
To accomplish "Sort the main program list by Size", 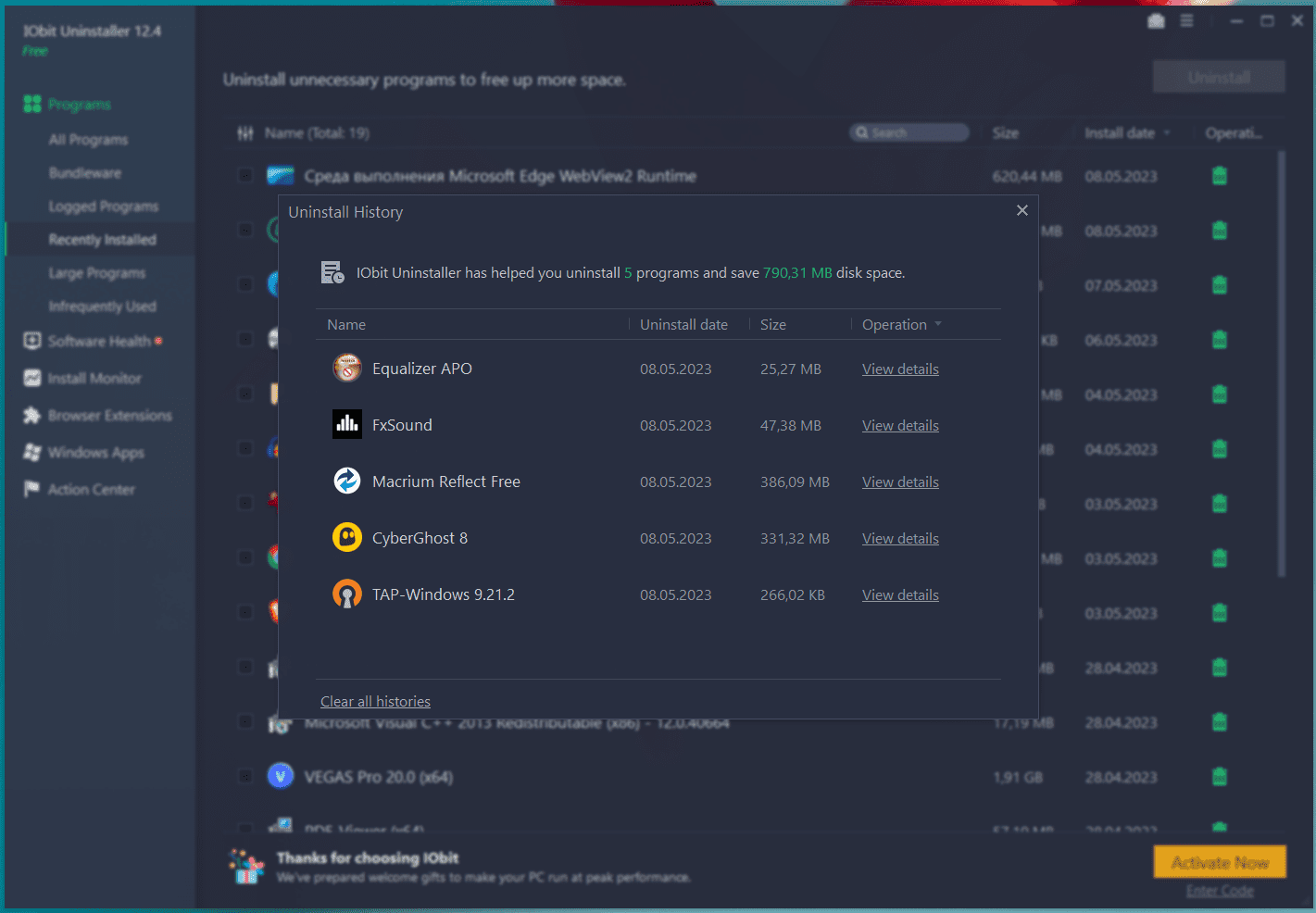I will click(x=1006, y=133).
